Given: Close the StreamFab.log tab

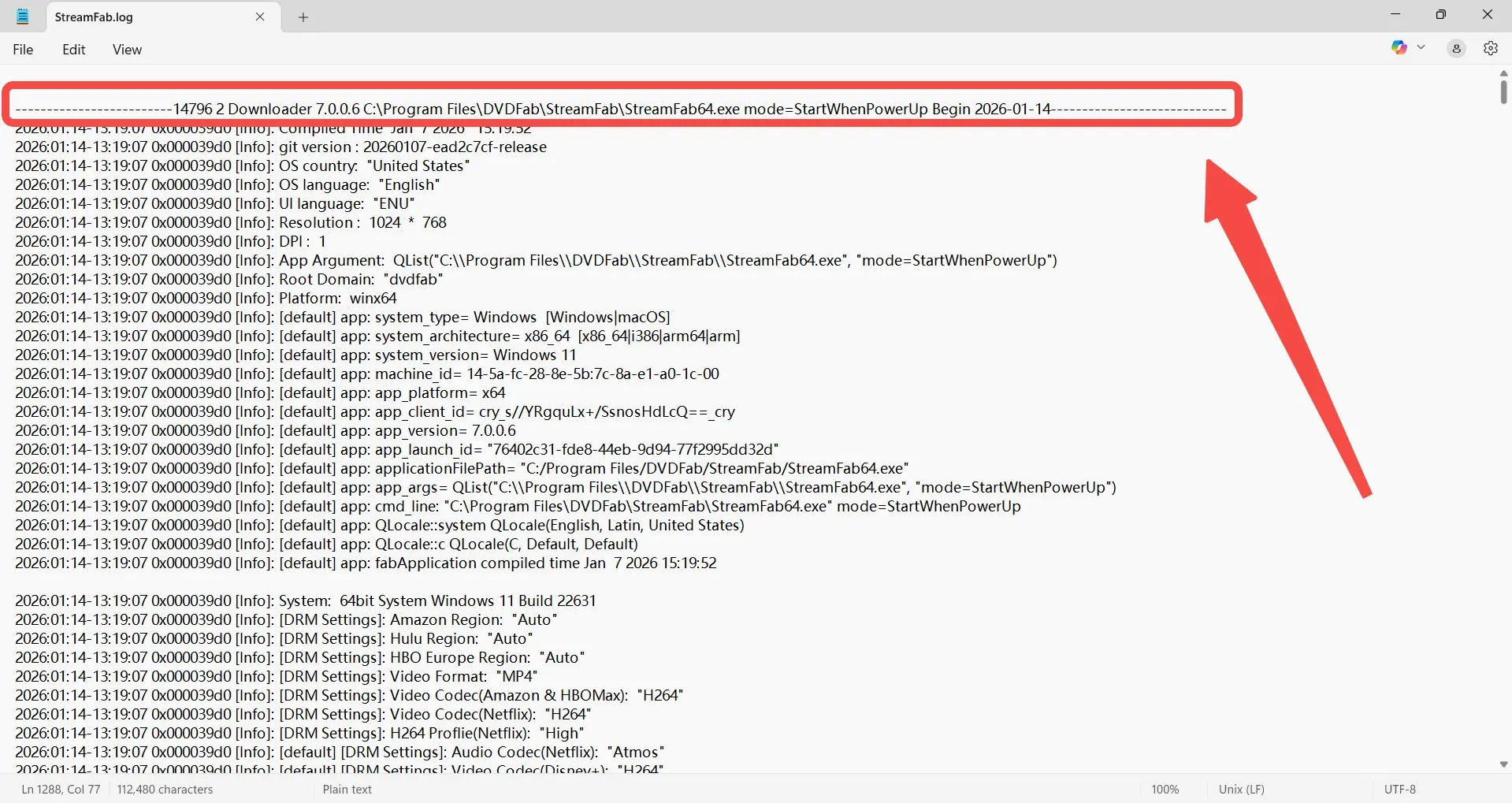Looking at the screenshot, I should pyautogui.click(x=260, y=17).
